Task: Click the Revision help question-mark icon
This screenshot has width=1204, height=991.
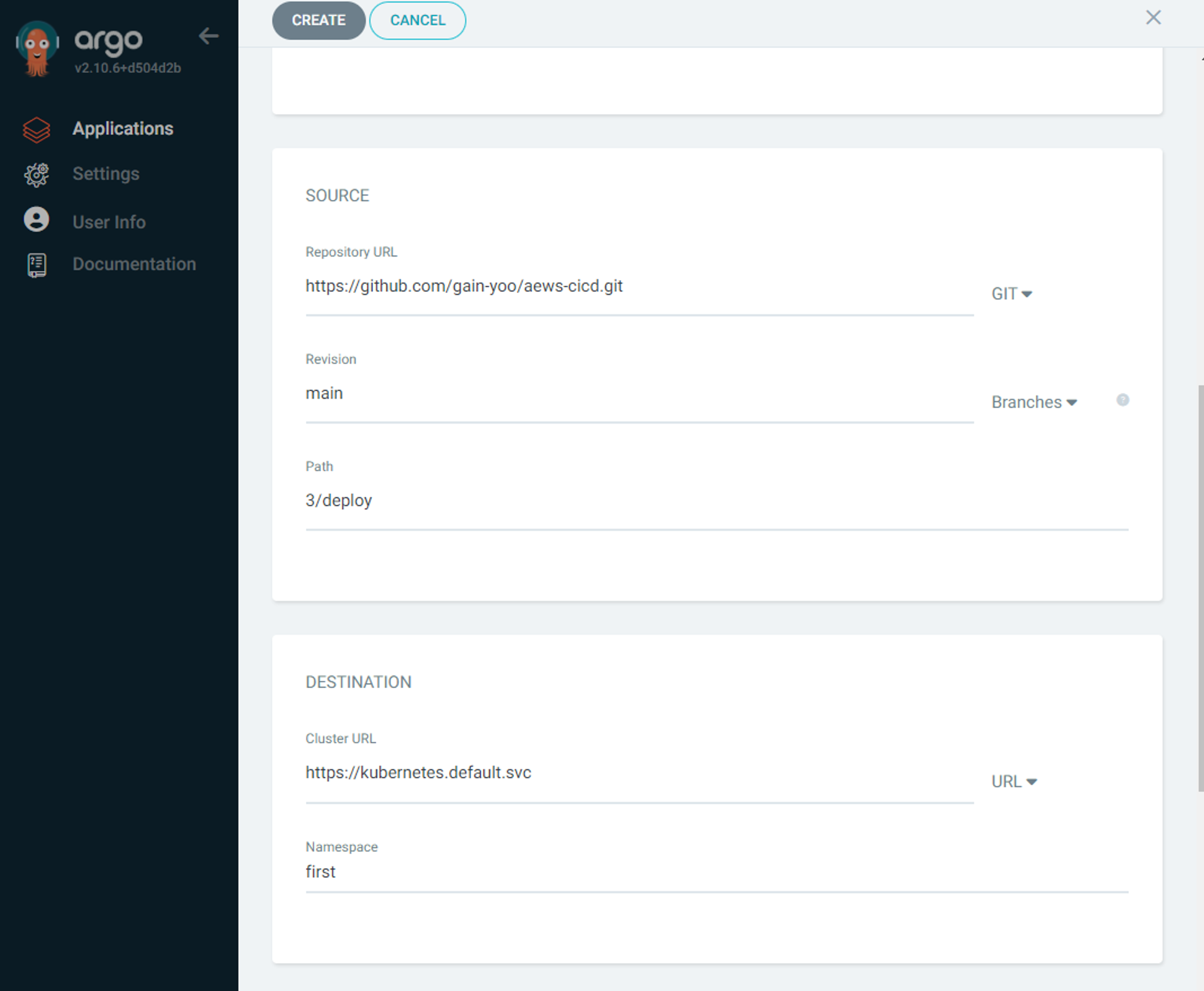Action: pyautogui.click(x=1122, y=400)
